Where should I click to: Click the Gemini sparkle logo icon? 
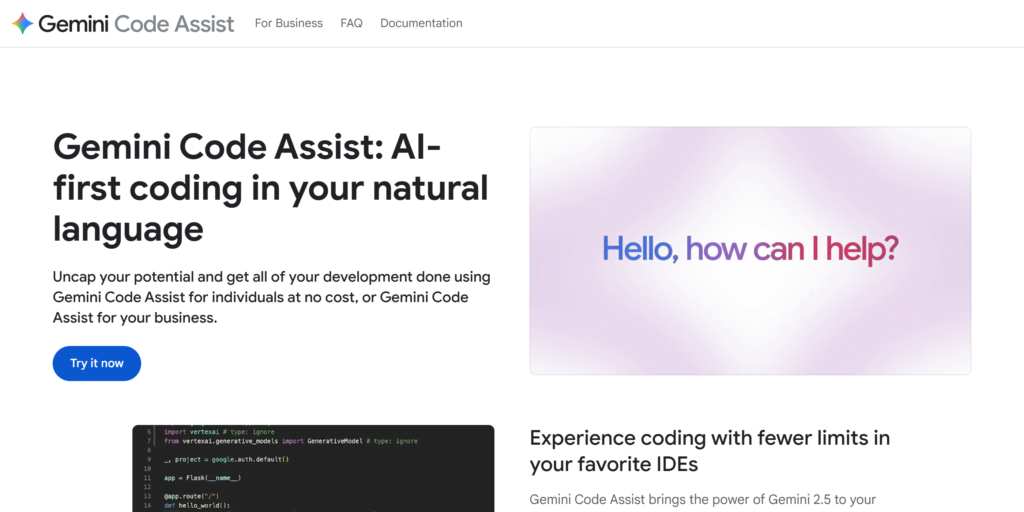click(22, 24)
